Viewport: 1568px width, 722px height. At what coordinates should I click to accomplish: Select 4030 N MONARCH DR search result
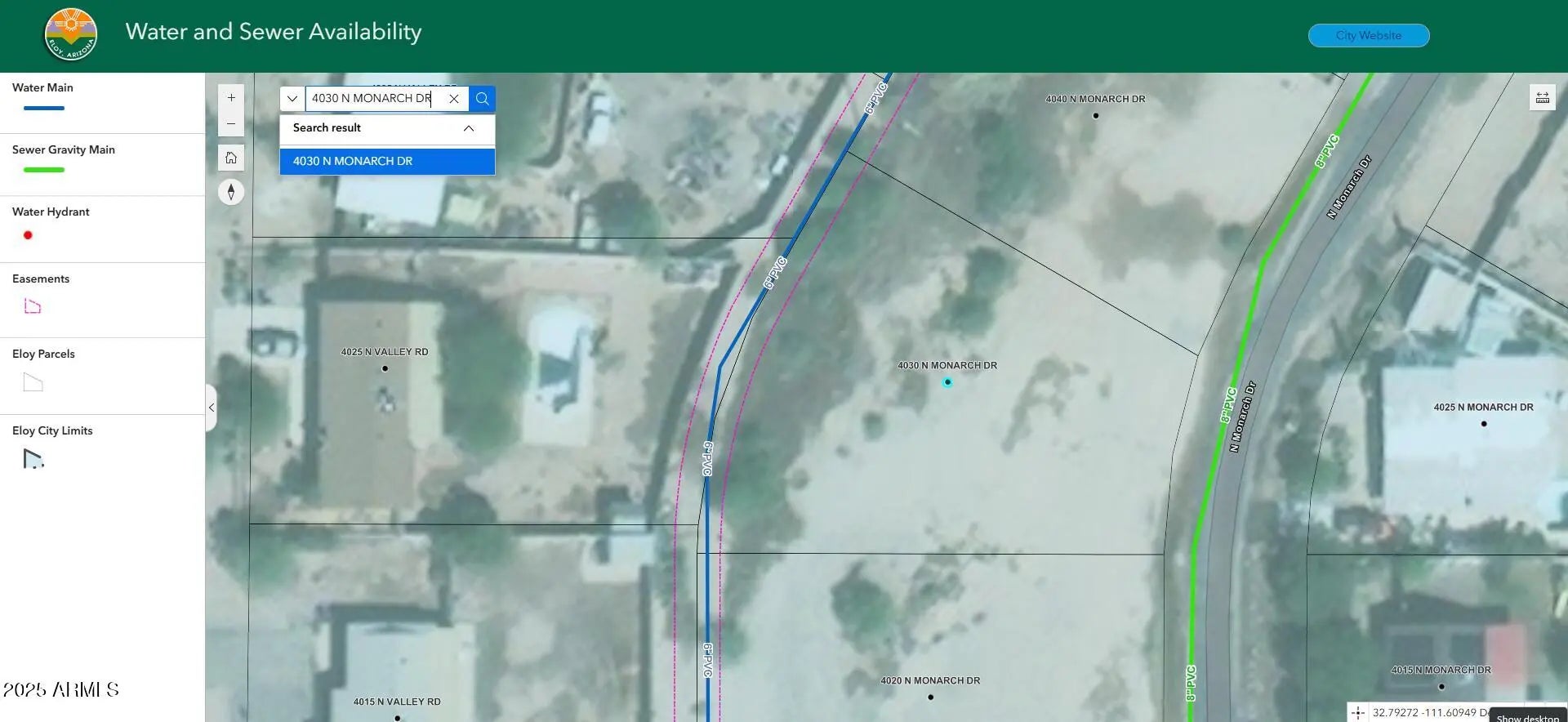(387, 162)
